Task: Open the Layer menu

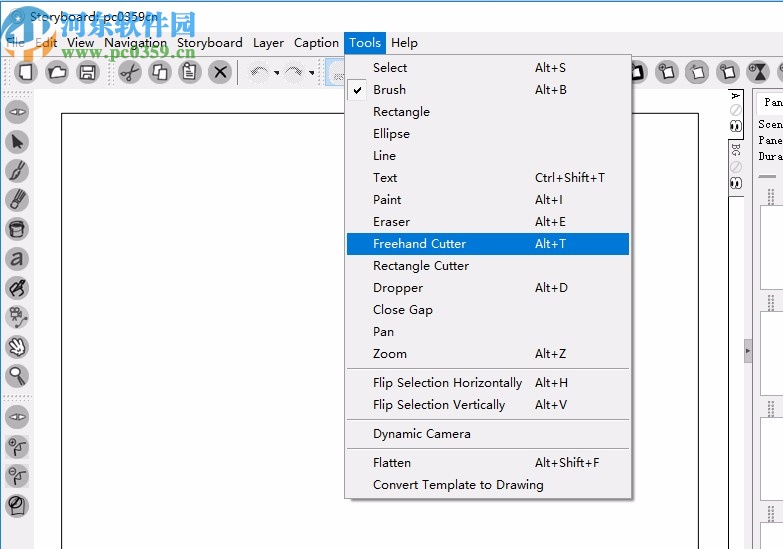Action: 268,43
